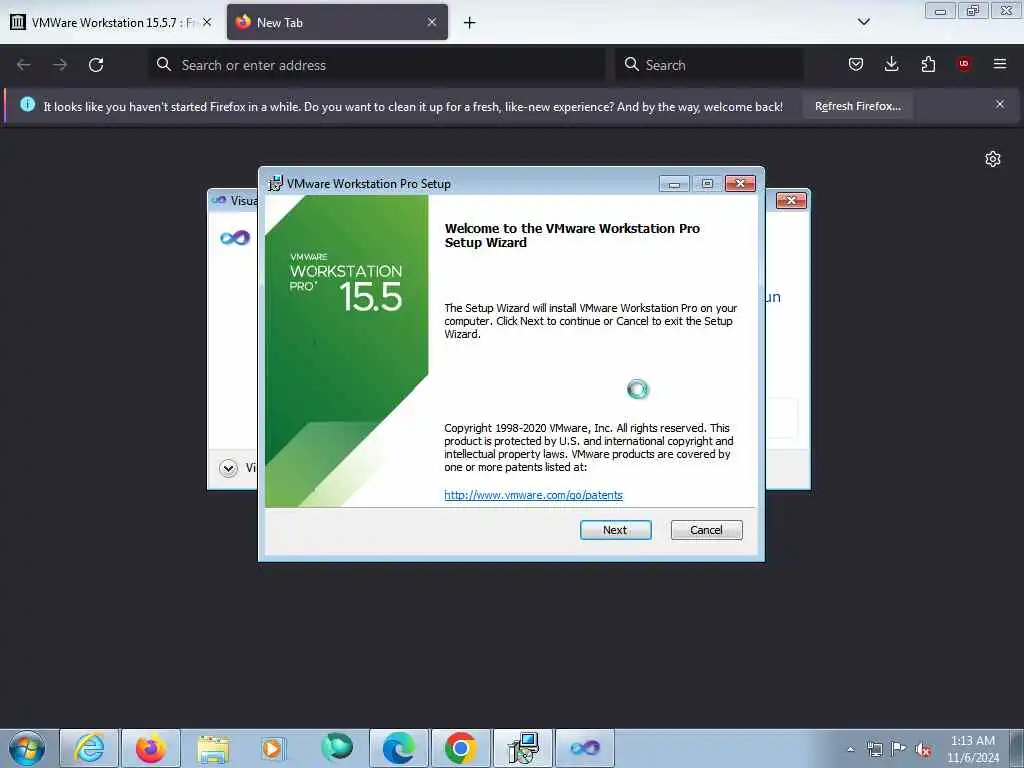Close the VMWare Workstation 15.5.7 tab
The image size is (1024, 768).
pyautogui.click(x=207, y=22)
